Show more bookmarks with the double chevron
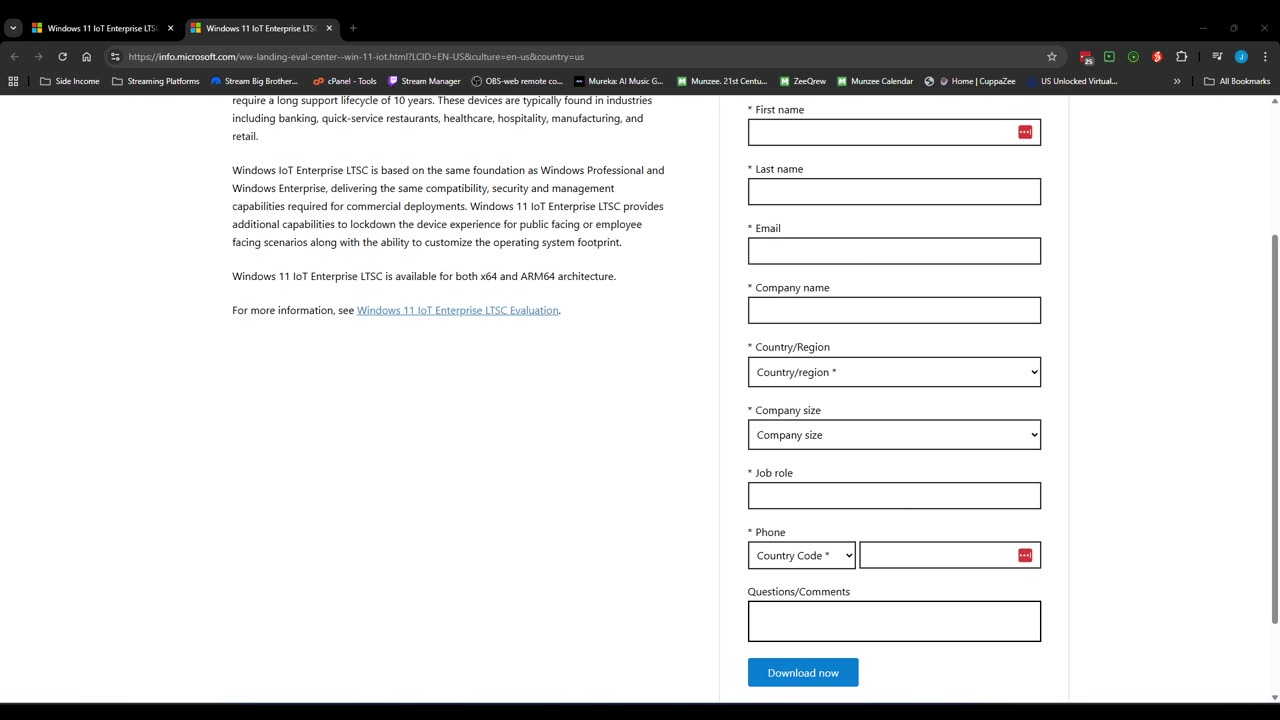Viewport: 1280px width, 720px height. click(x=1177, y=81)
